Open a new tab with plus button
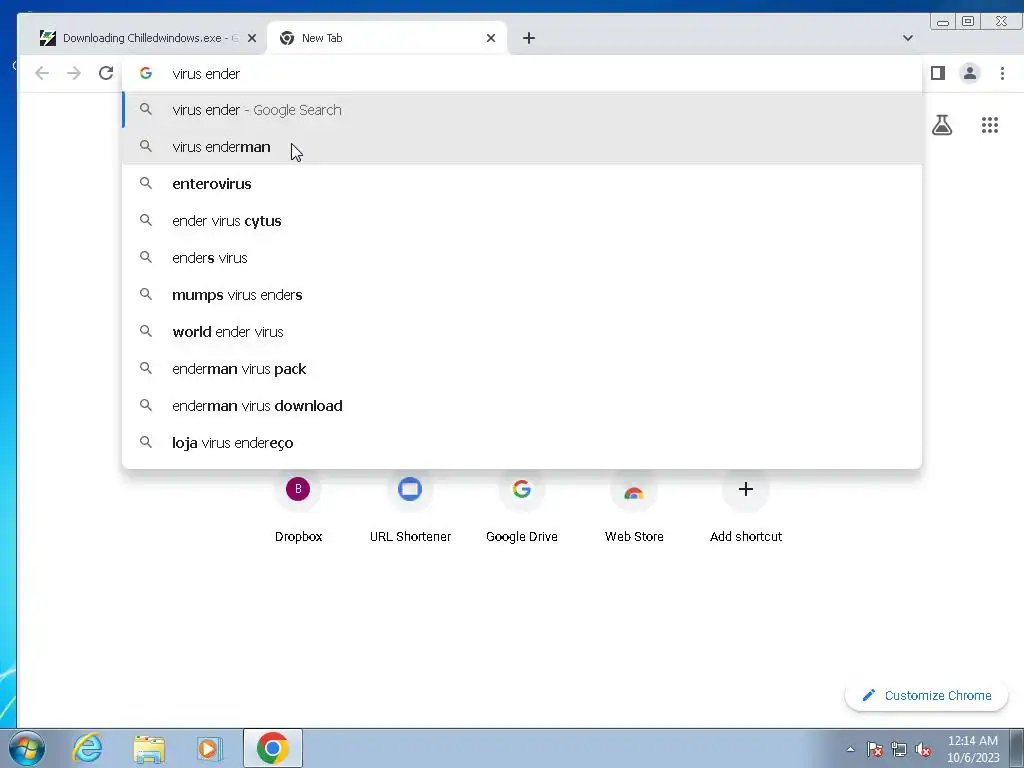 (x=529, y=38)
